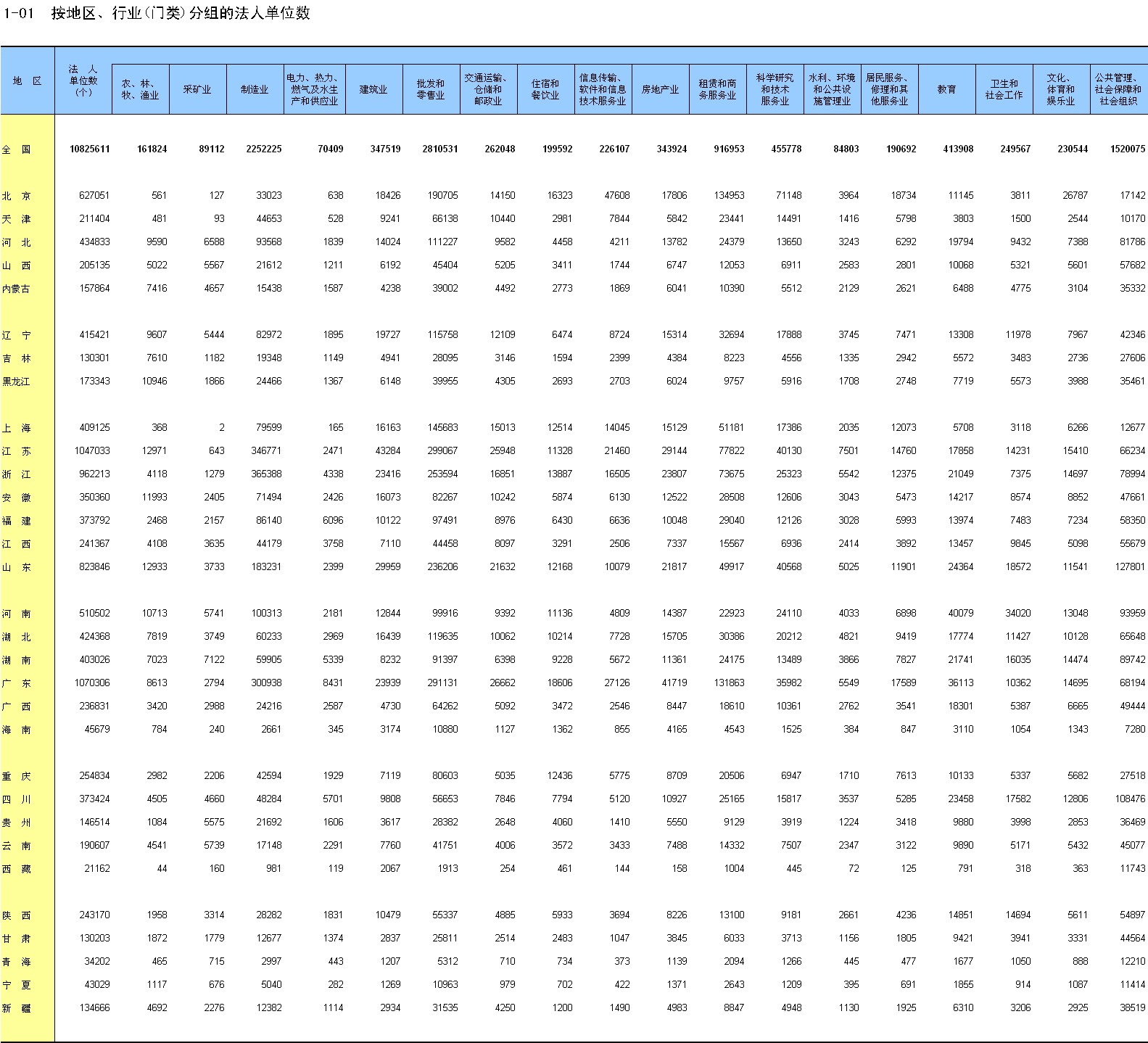
Task: Click the '上海' row label
Action: click(16, 428)
